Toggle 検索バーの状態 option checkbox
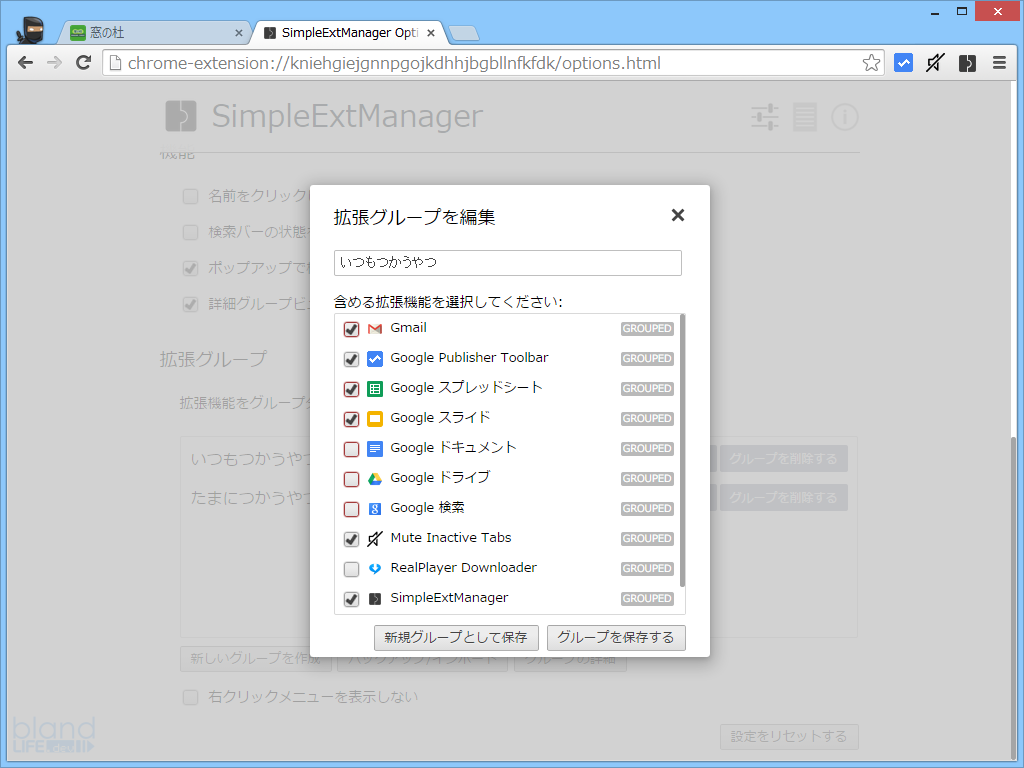1024x768 pixels. [191, 232]
